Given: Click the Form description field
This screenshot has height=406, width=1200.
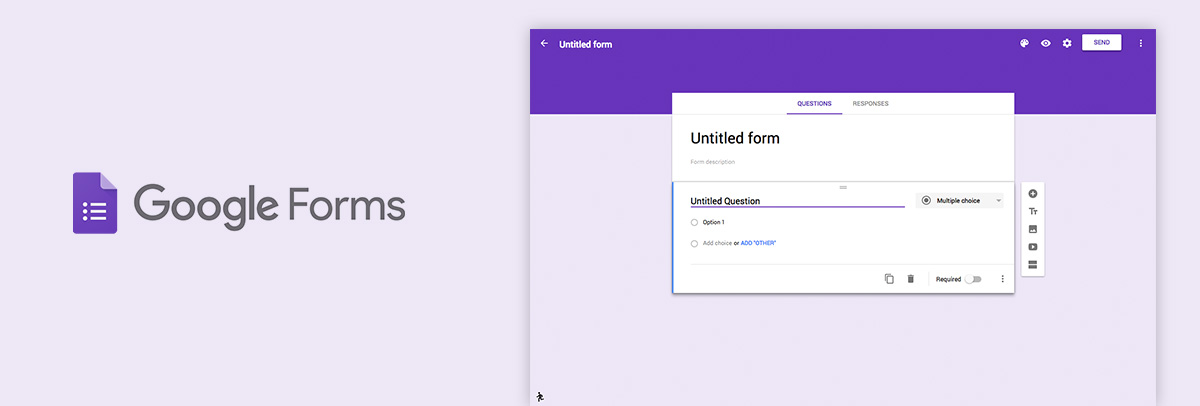Looking at the screenshot, I should coord(713,162).
